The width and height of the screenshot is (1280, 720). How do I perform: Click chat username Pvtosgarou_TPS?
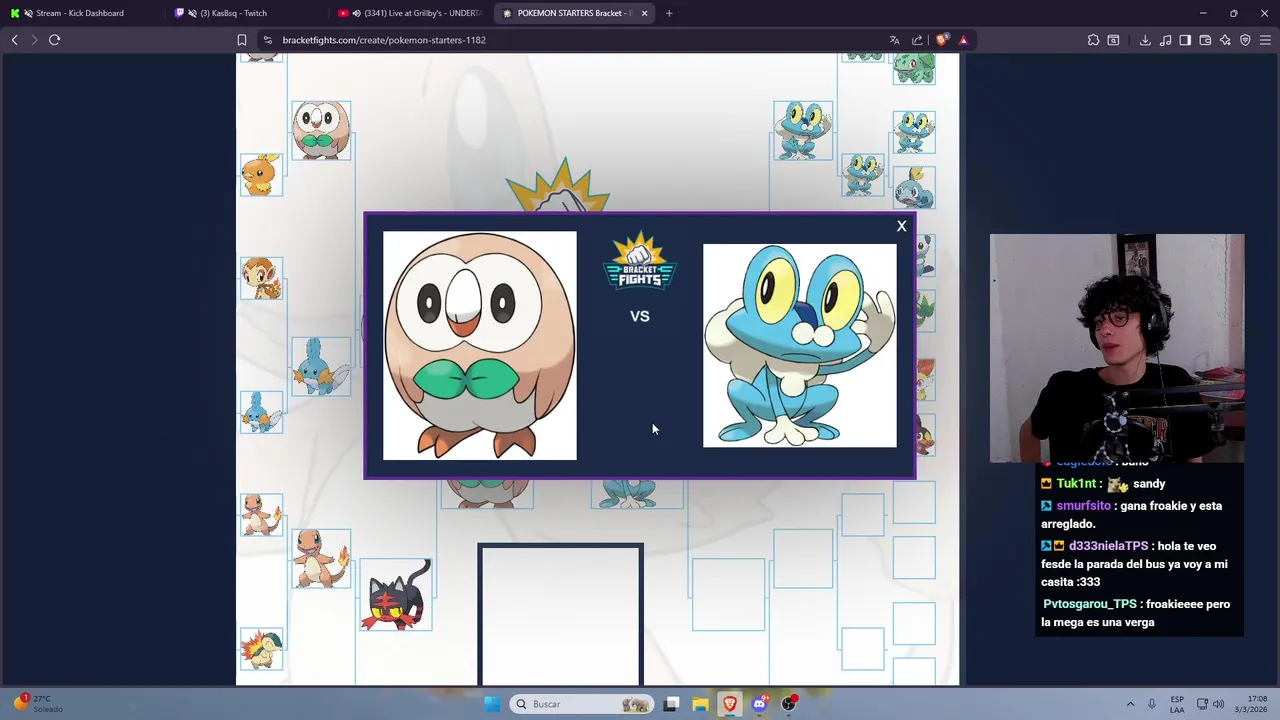point(1089,604)
